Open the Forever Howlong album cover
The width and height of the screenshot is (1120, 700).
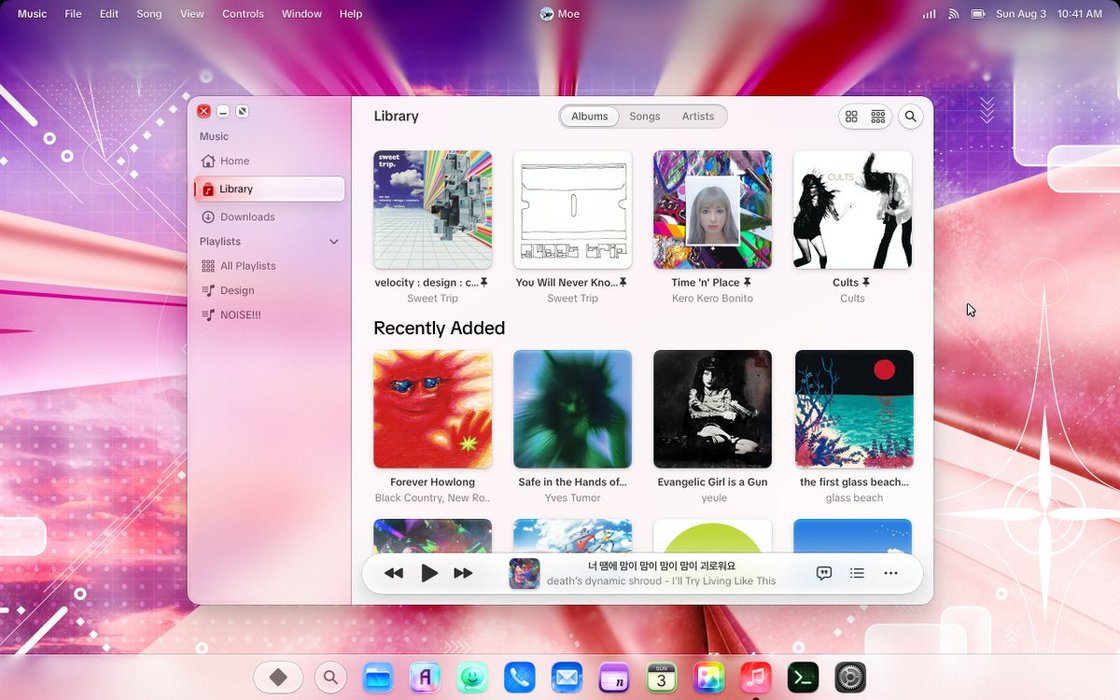click(x=433, y=409)
